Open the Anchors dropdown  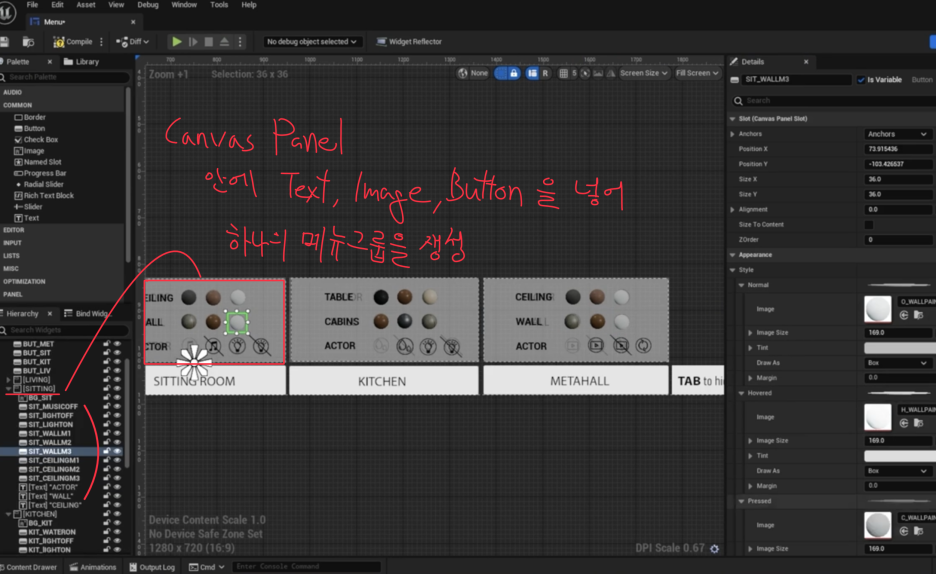tap(897, 134)
